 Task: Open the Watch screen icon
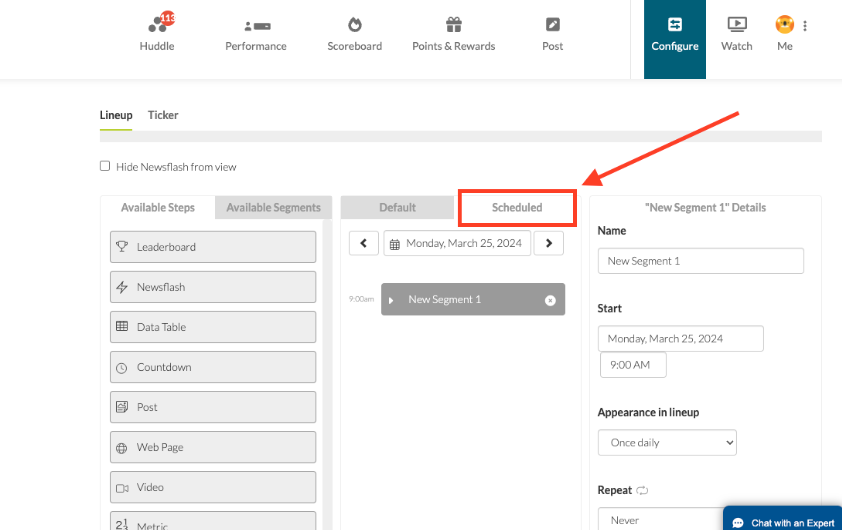pyautogui.click(x=737, y=24)
